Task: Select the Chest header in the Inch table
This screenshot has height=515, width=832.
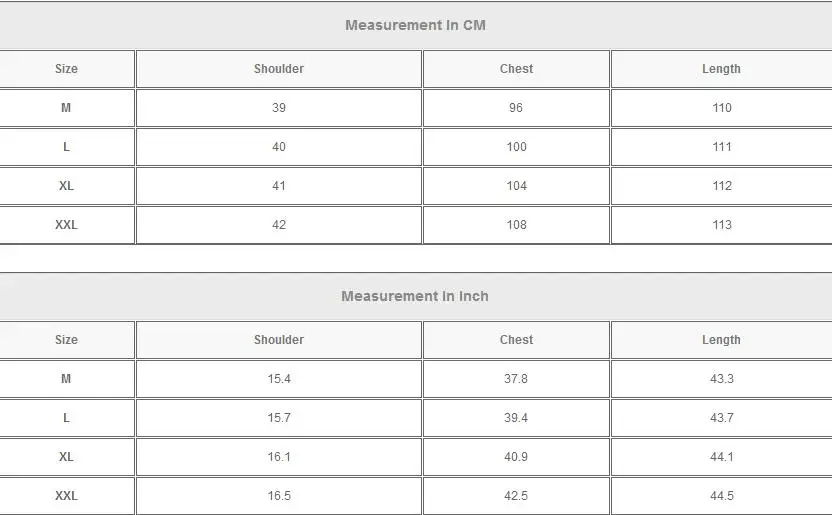Action: [x=516, y=340]
